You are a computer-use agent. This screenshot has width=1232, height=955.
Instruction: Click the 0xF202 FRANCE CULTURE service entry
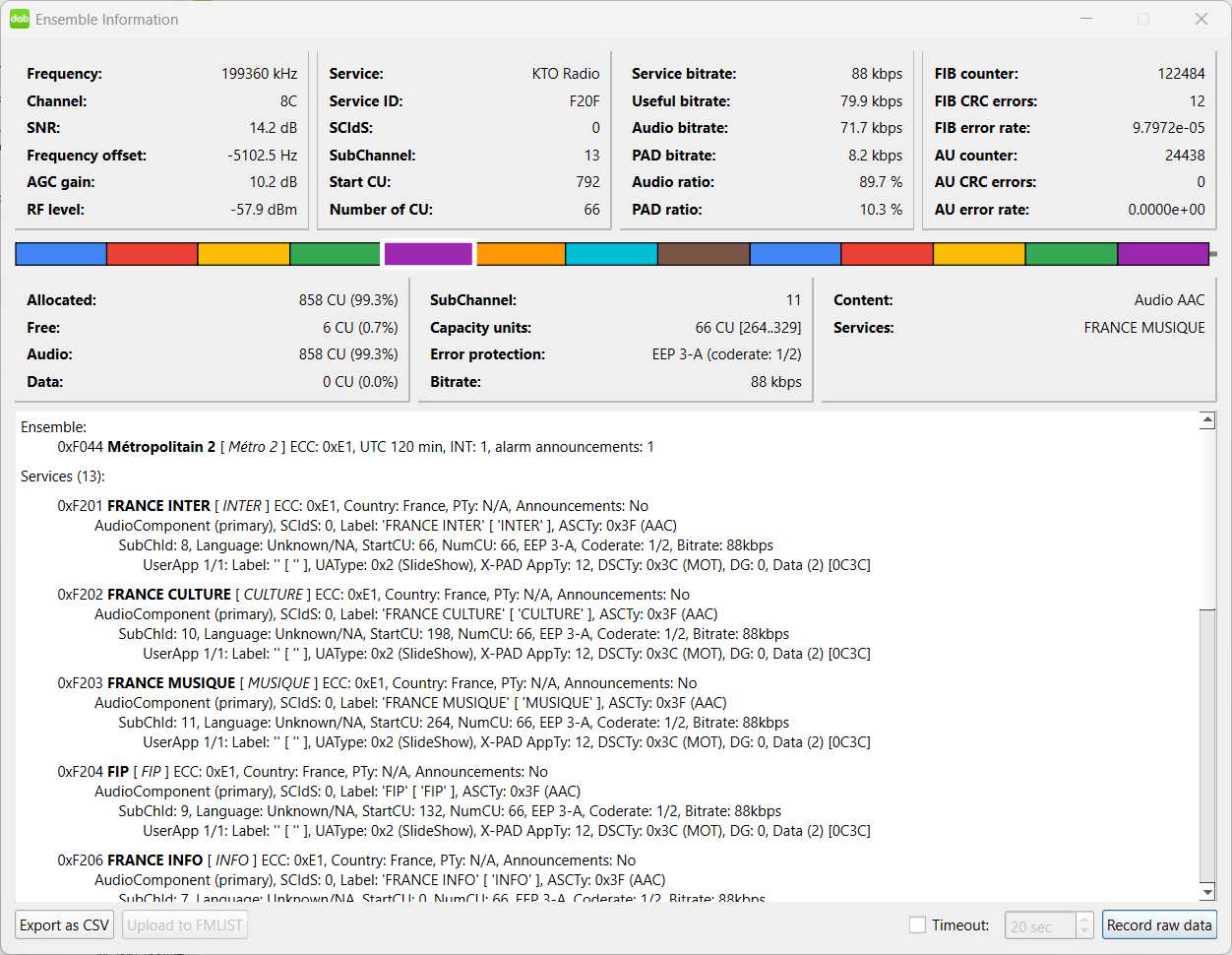coord(374,595)
